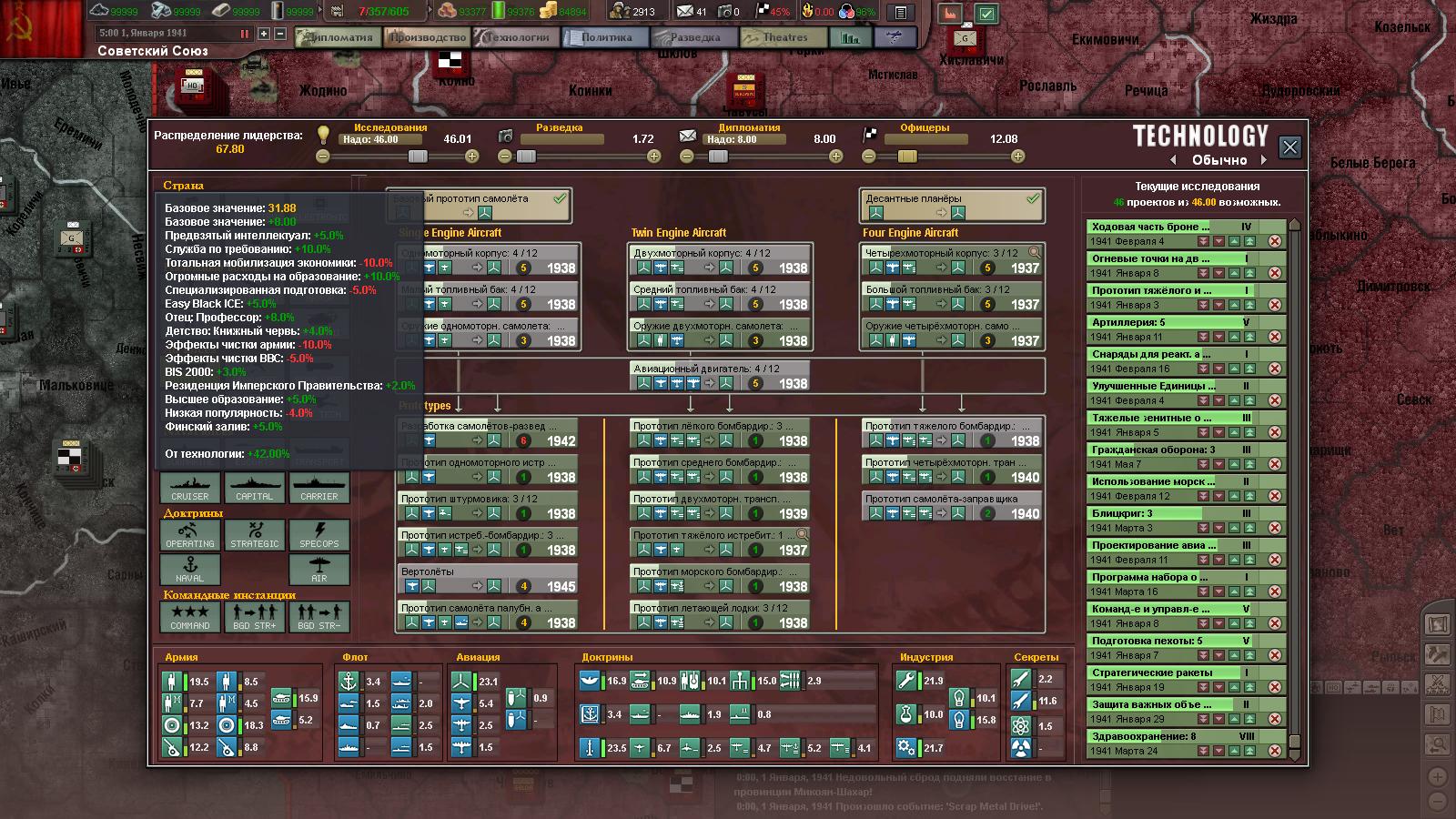Select the COMMAND instances category
The image size is (1456, 819).
(189, 616)
